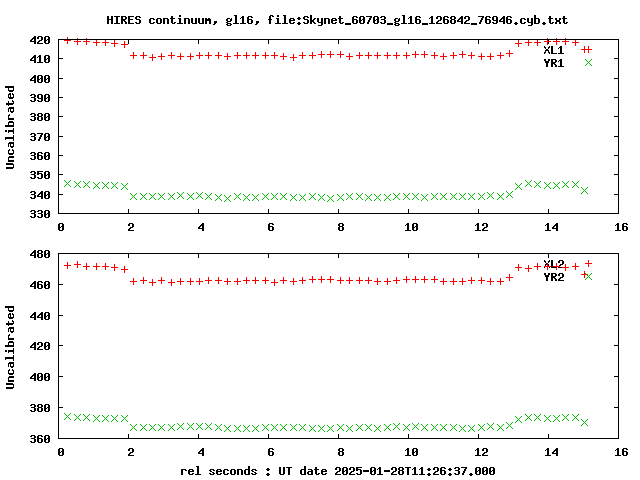Click the first red plus point in bottom plot
This screenshot has height=480, width=640.
tap(68, 266)
